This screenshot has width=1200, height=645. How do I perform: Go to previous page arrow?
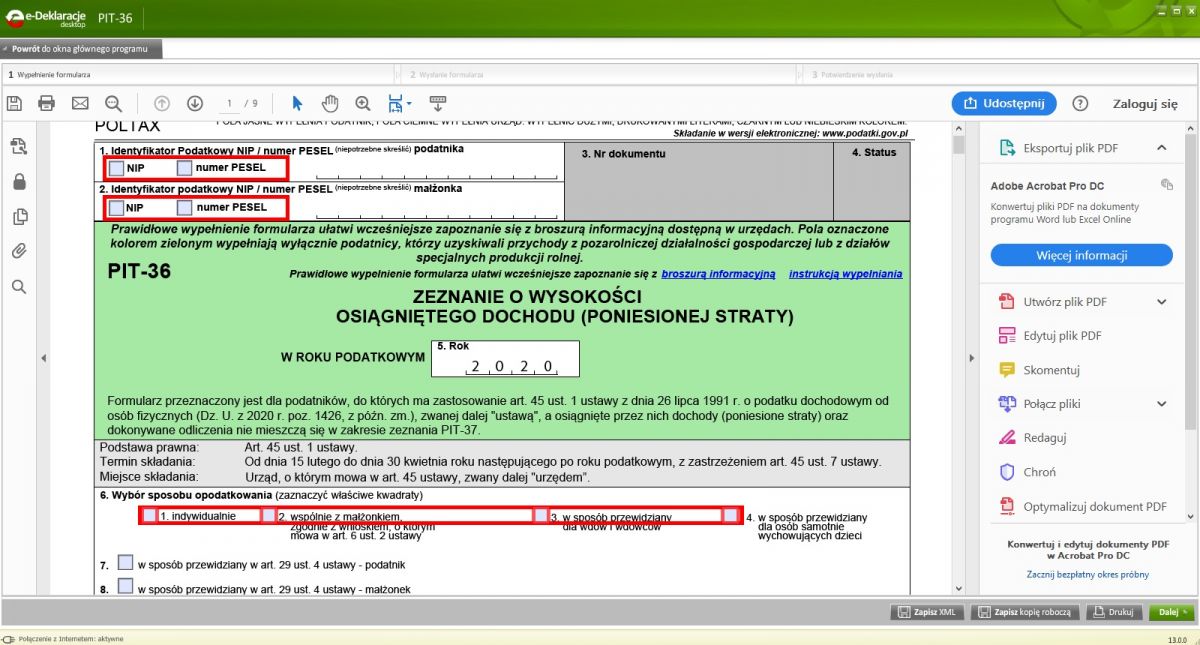coord(162,103)
